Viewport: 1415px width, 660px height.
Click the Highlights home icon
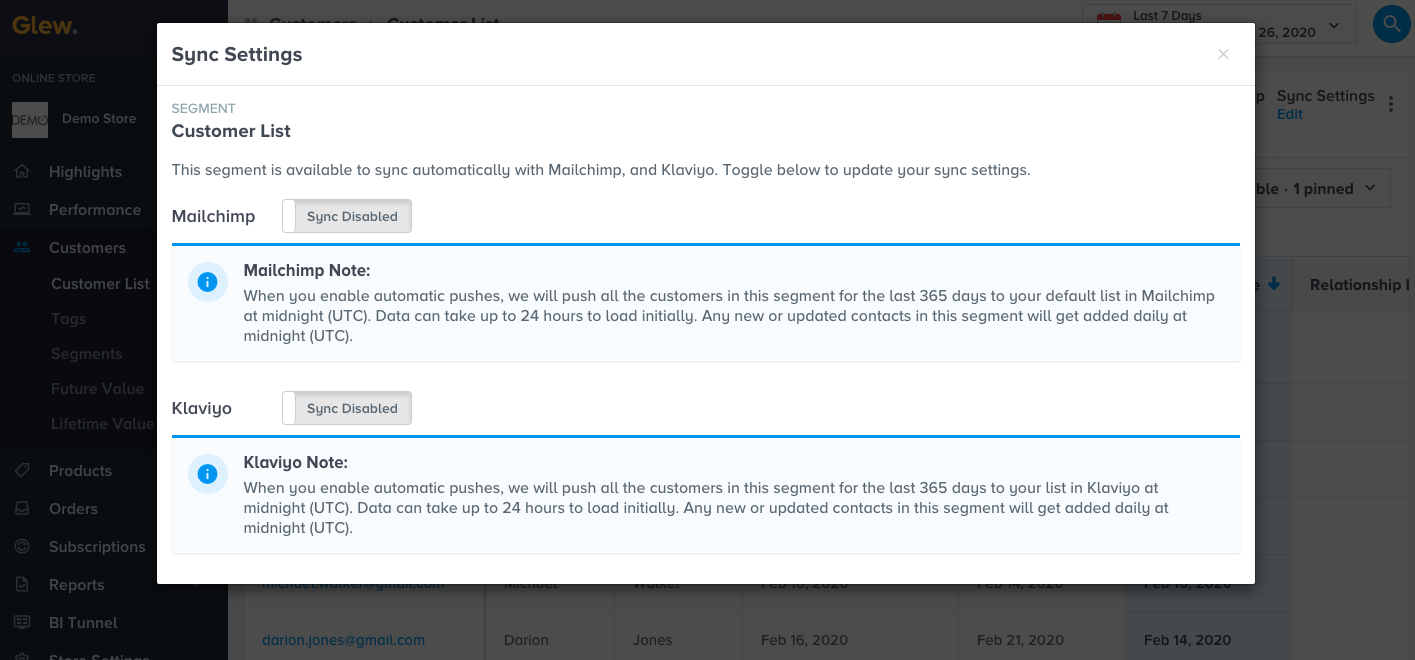tap(22, 172)
